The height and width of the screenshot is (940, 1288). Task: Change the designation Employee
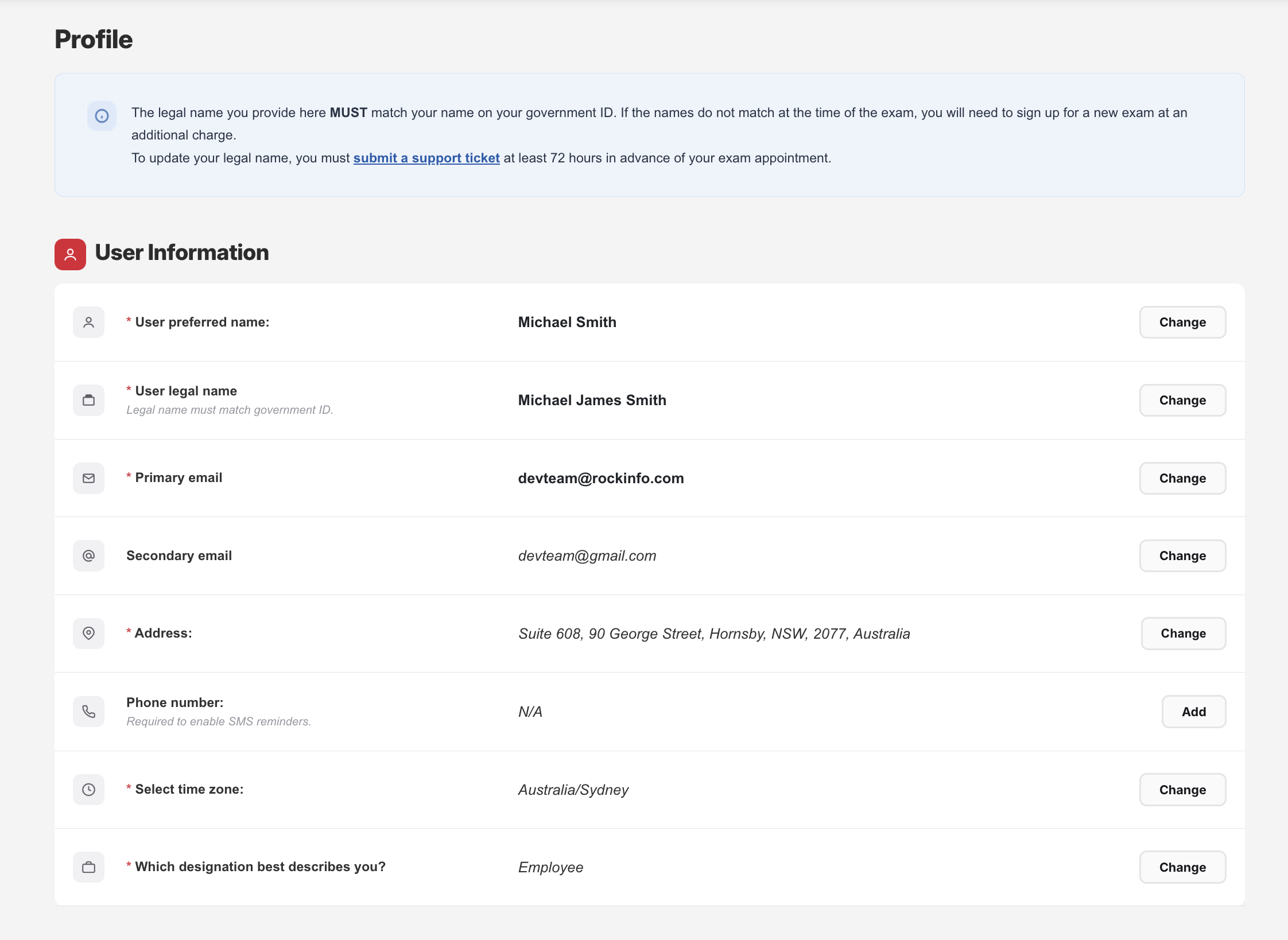coord(1182,867)
